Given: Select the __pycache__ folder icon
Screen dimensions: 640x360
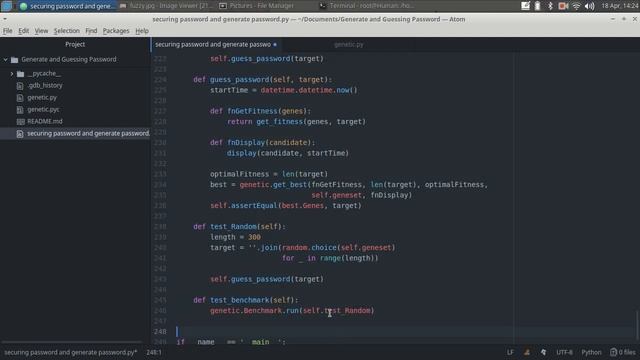Looking at the screenshot, I should [x=20, y=74].
